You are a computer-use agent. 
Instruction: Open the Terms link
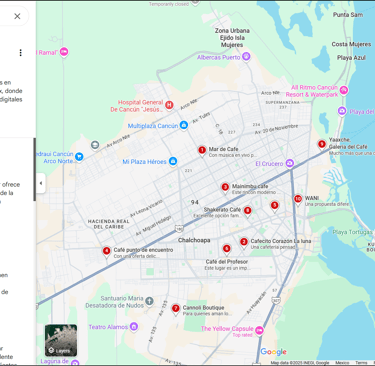point(361,363)
